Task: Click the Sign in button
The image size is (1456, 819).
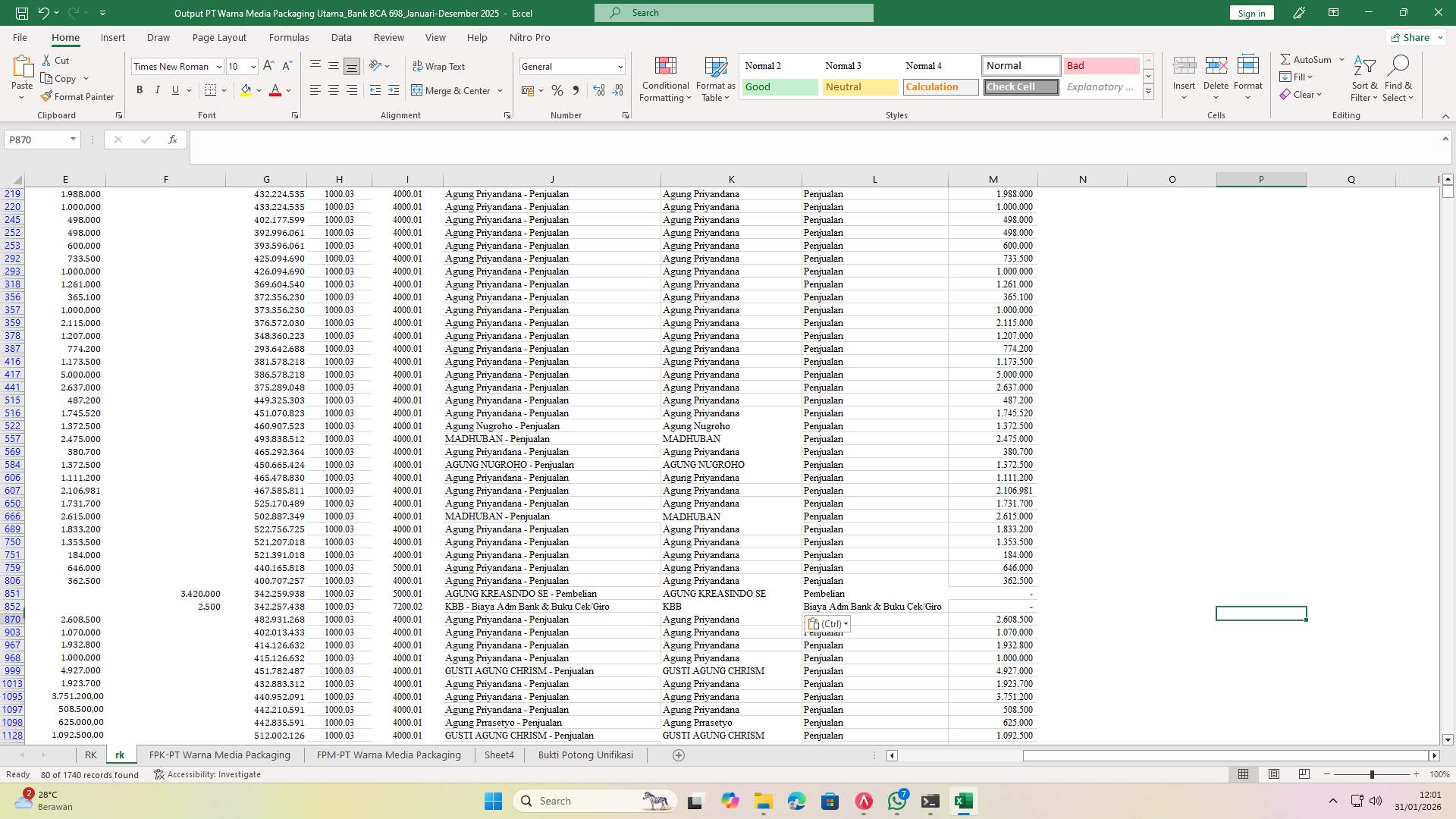Action: (x=1250, y=12)
